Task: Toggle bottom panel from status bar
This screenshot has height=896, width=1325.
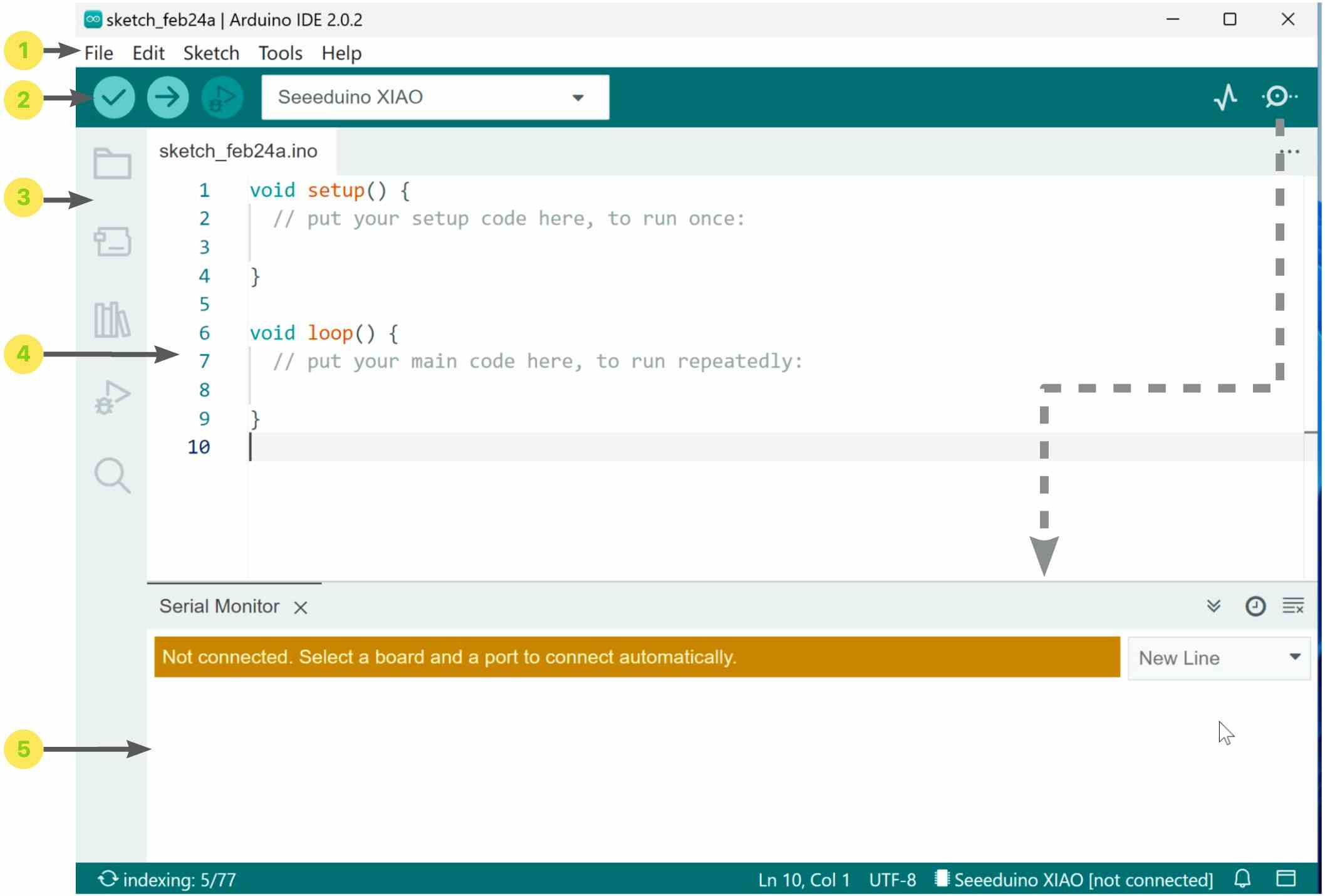Action: [1286, 878]
